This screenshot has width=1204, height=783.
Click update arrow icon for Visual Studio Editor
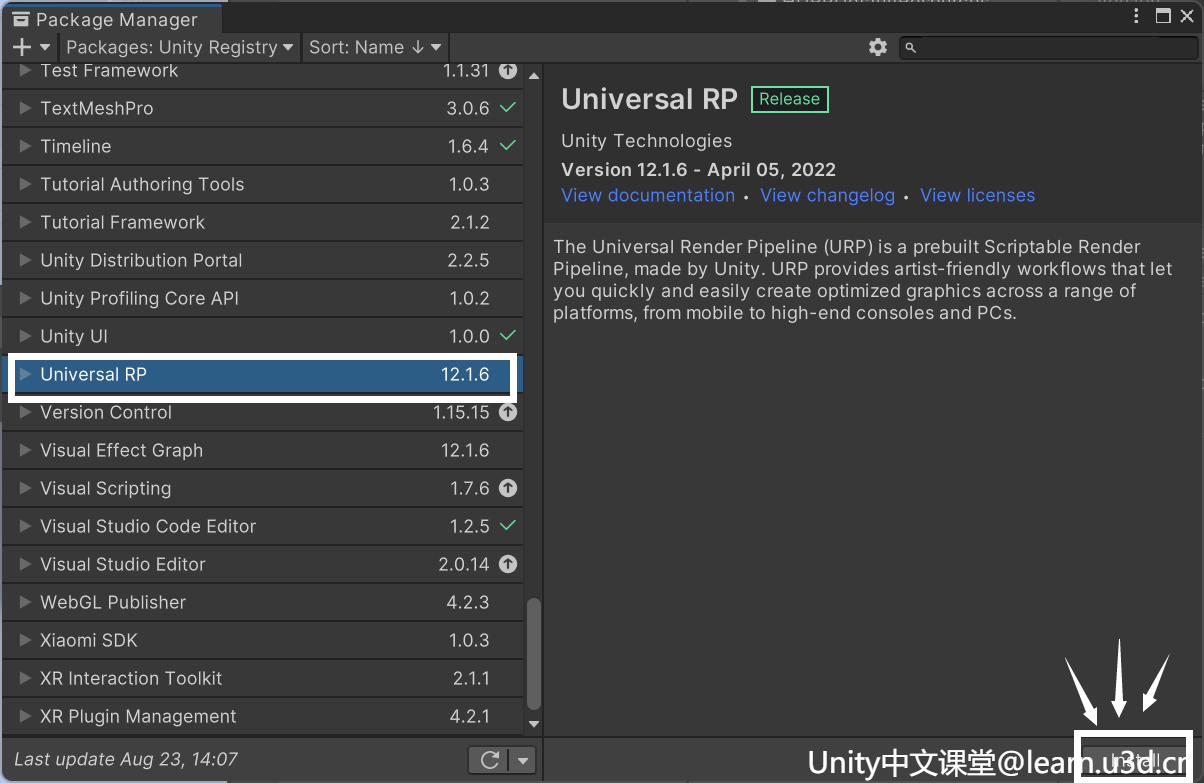coord(508,564)
